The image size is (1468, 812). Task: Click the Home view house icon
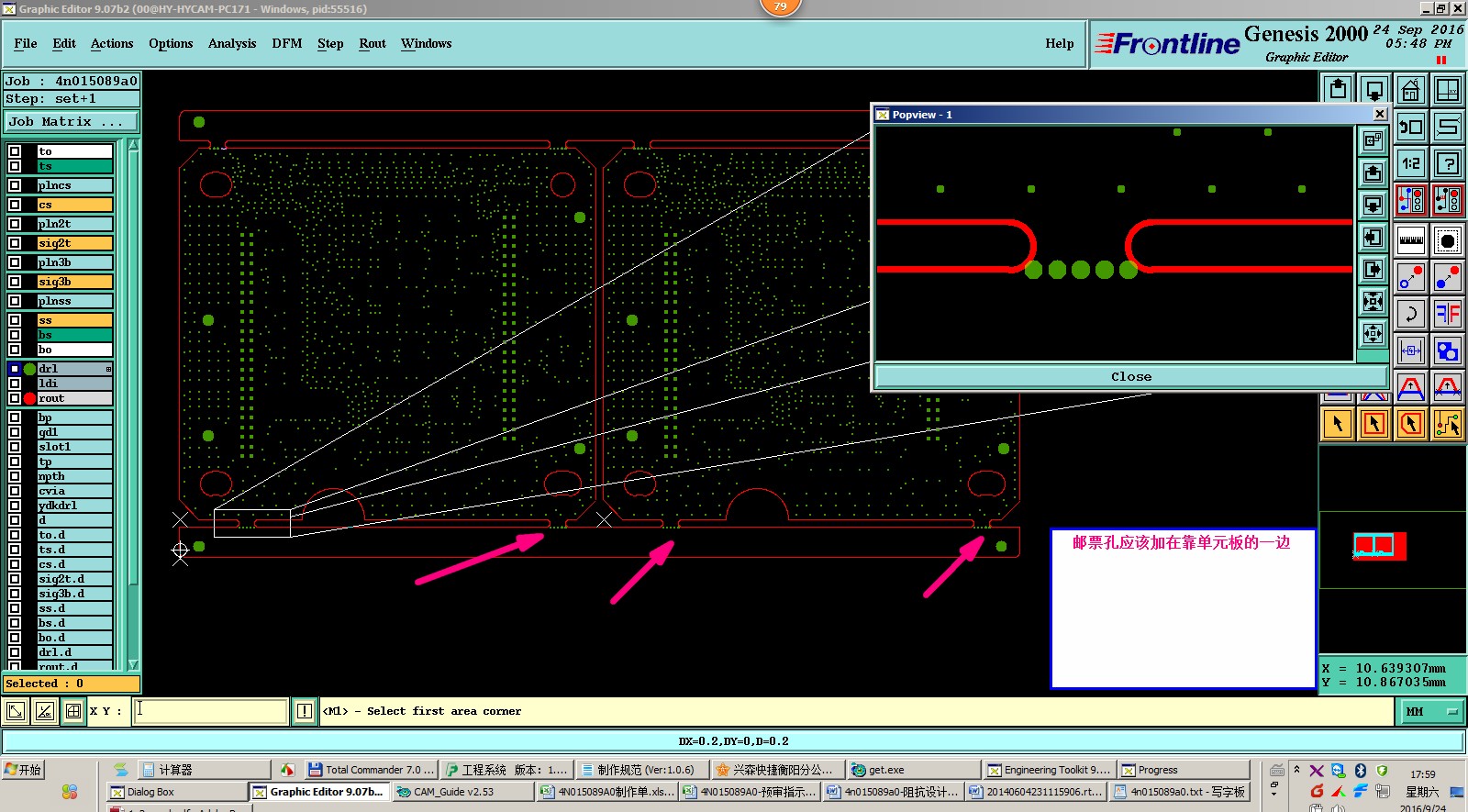click(1410, 90)
